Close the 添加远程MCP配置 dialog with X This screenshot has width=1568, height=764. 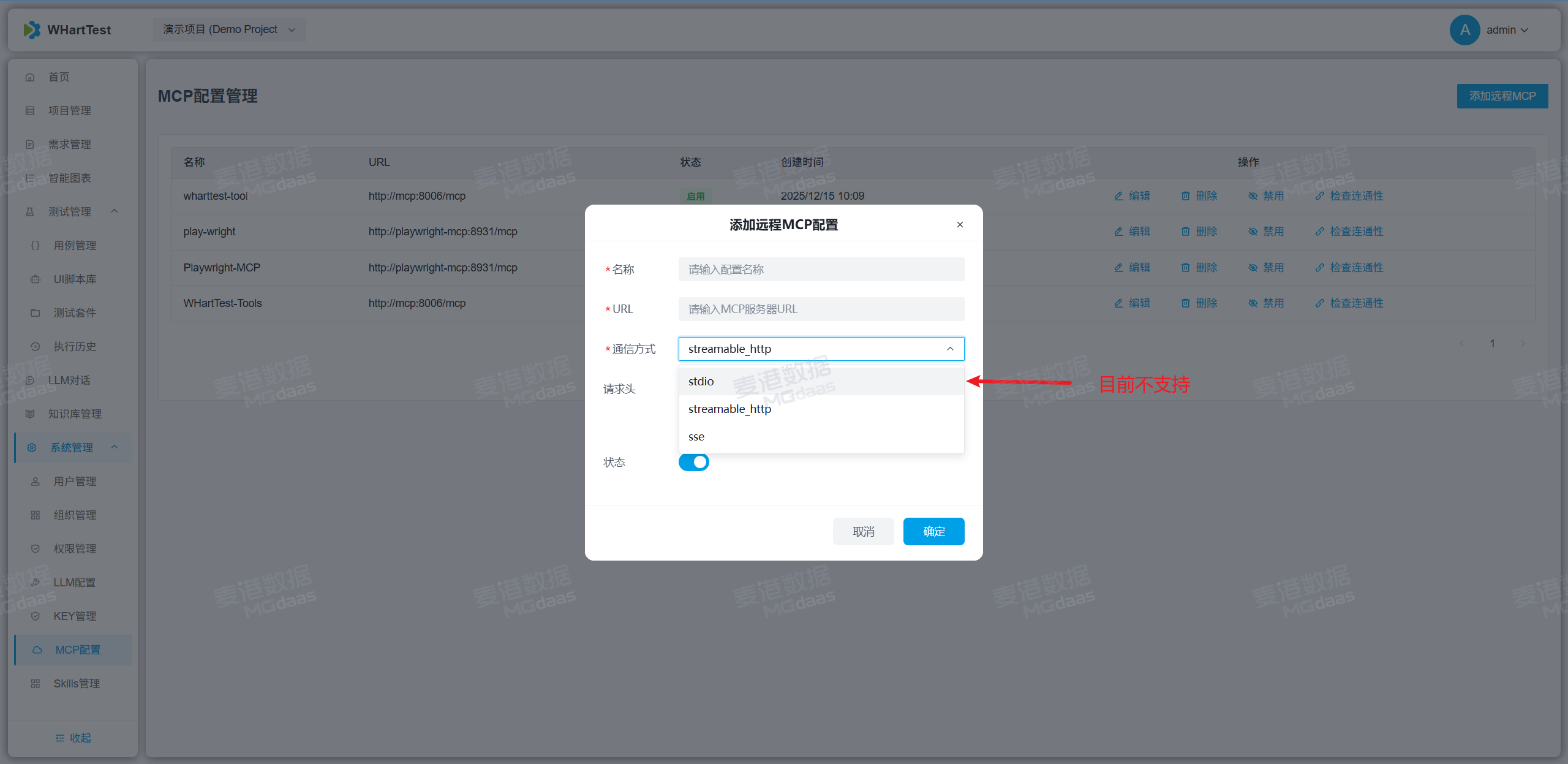click(x=960, y=225)
